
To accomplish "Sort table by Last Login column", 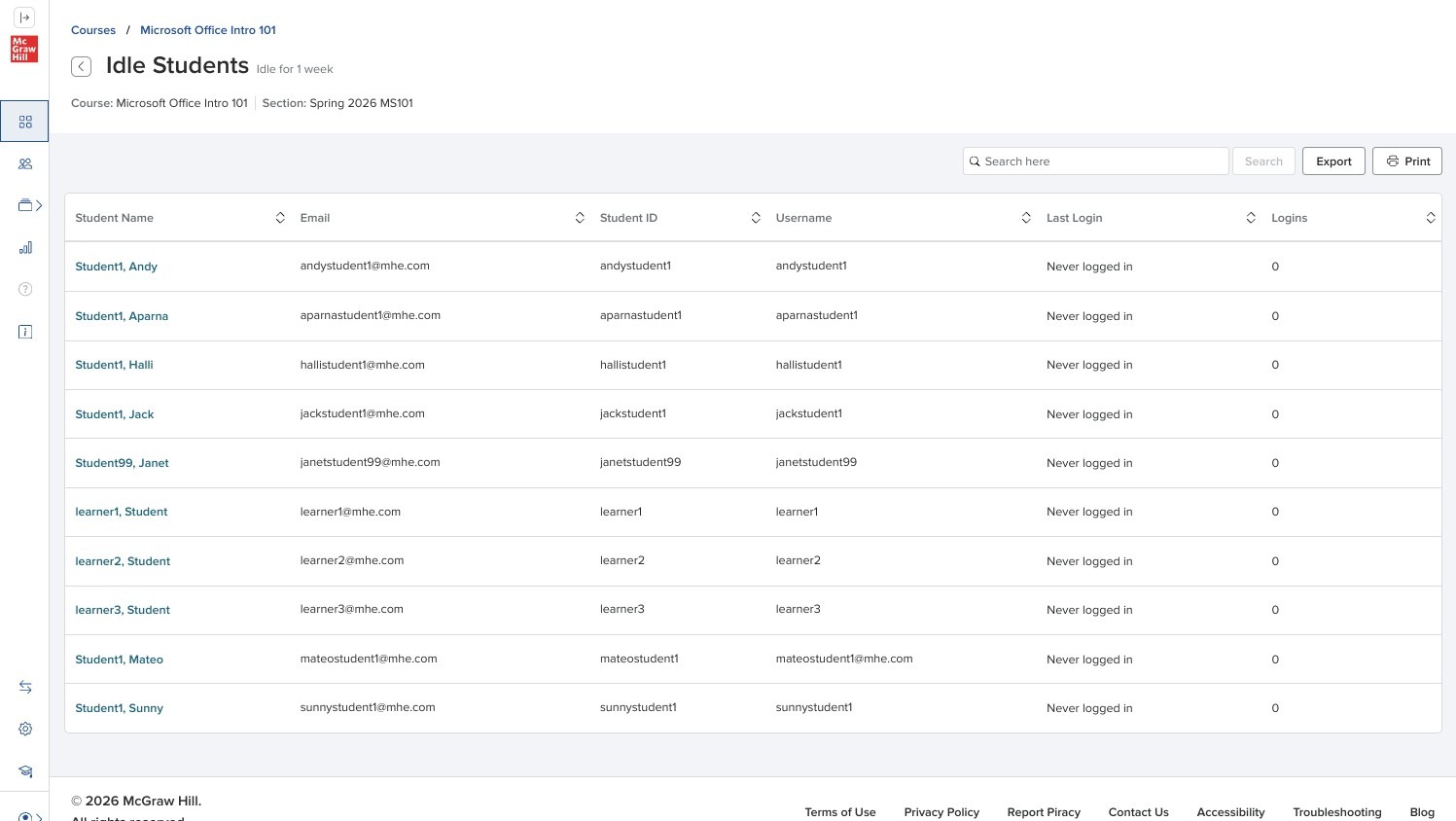I will click(1251, 218).
